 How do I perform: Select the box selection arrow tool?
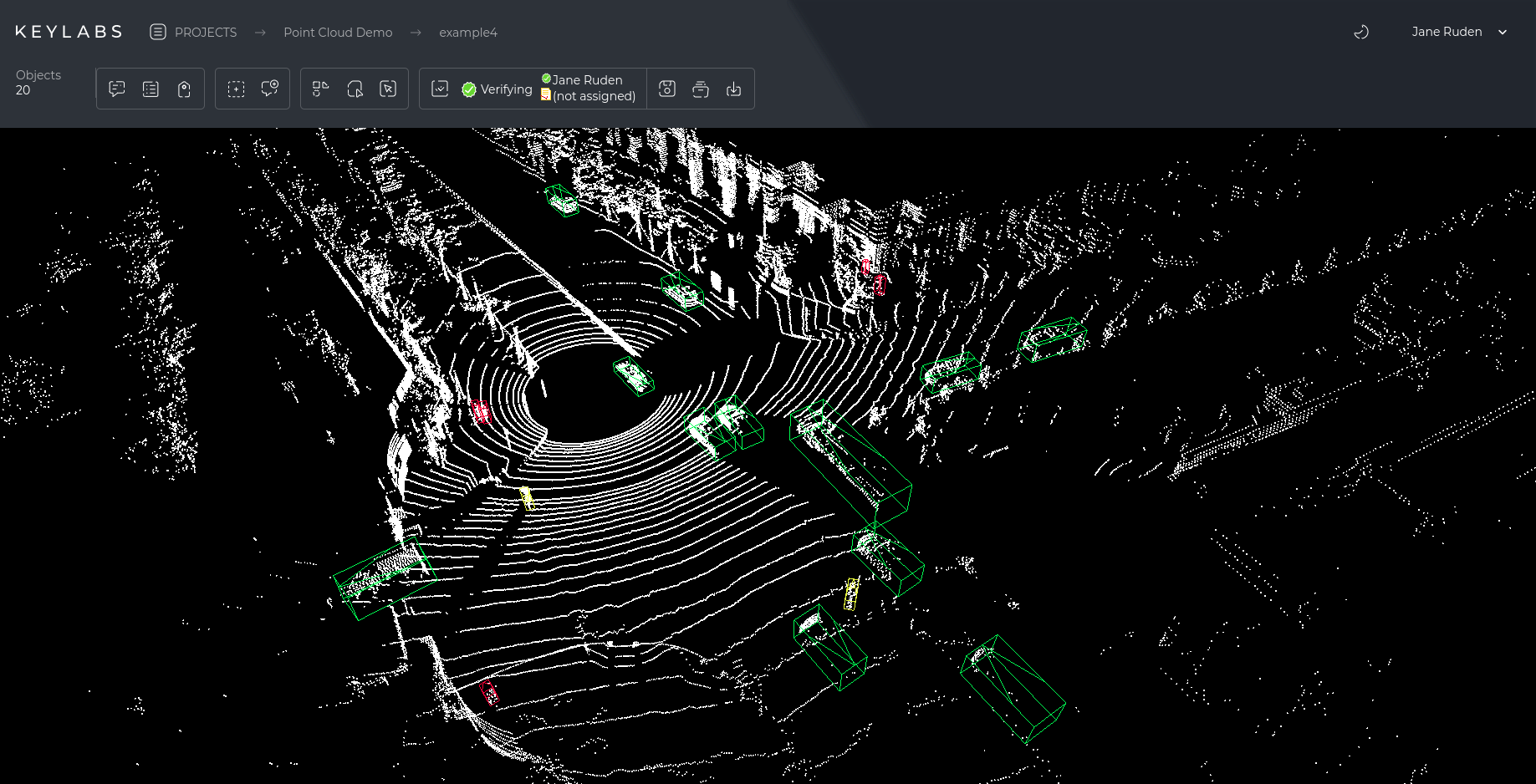pyautogui.click(x=388, y=89)
